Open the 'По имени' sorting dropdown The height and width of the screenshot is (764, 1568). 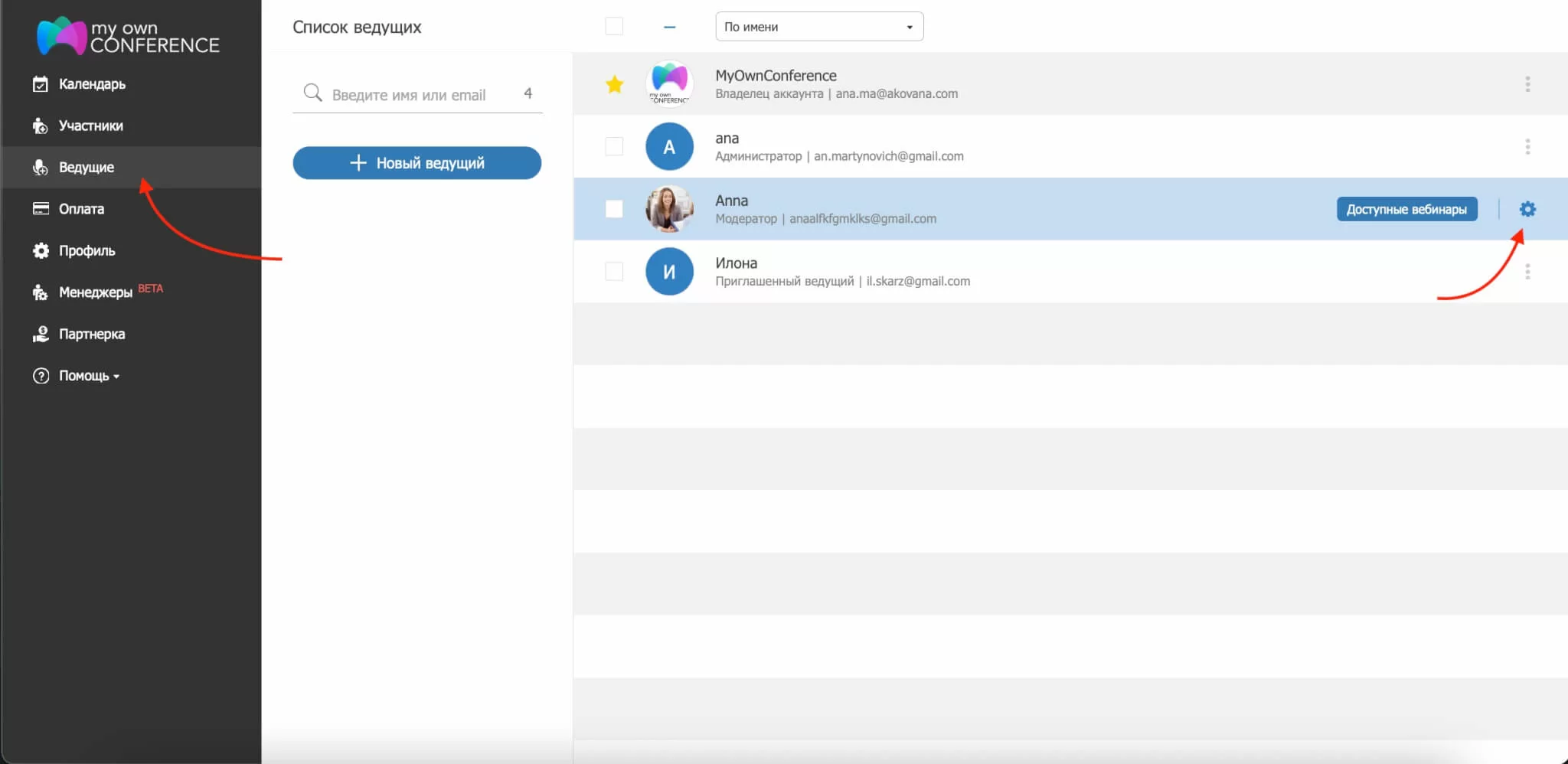818,27
